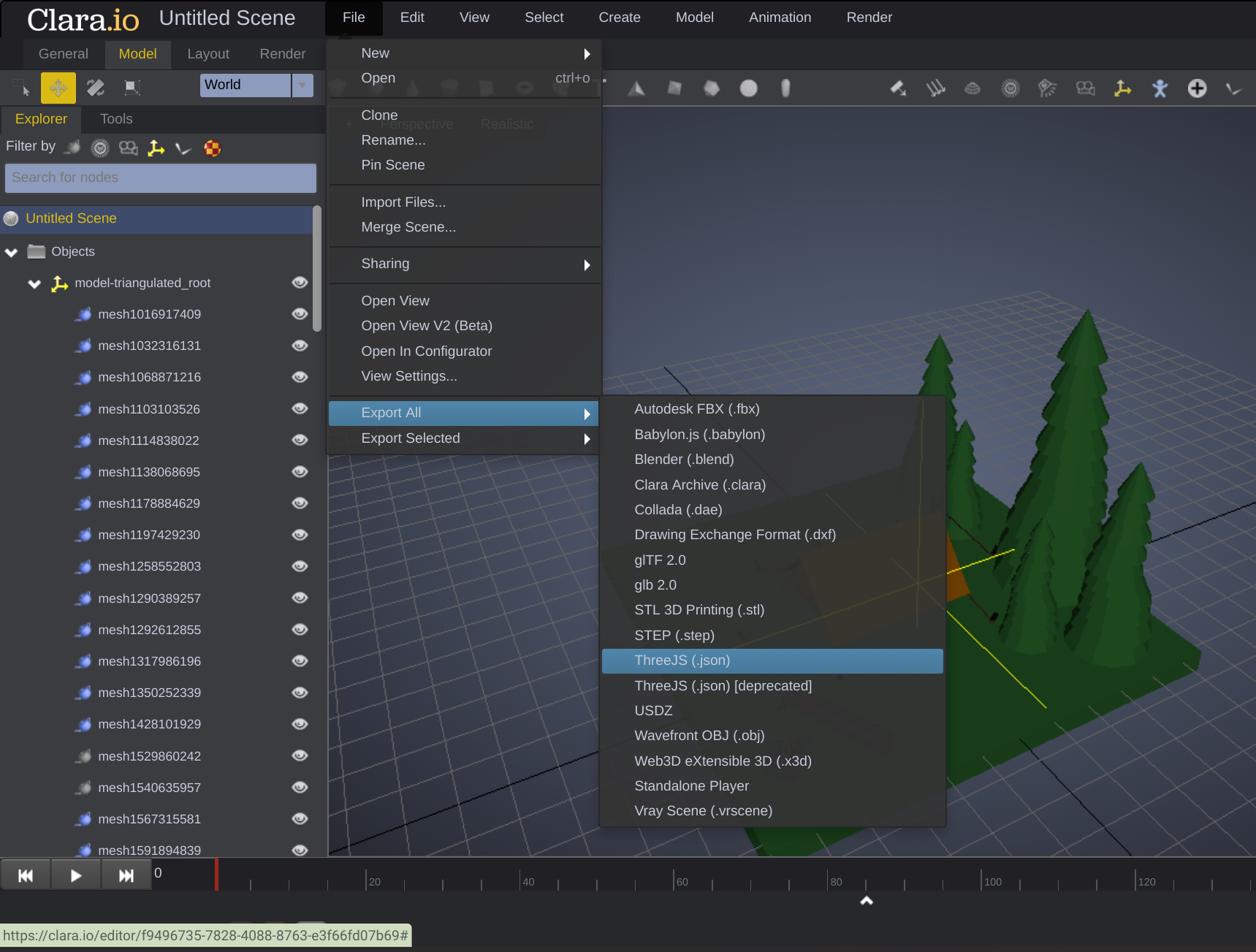The image size is (1256, 952).
Task: Select the Rotate tool
Action: pos(95,88)
